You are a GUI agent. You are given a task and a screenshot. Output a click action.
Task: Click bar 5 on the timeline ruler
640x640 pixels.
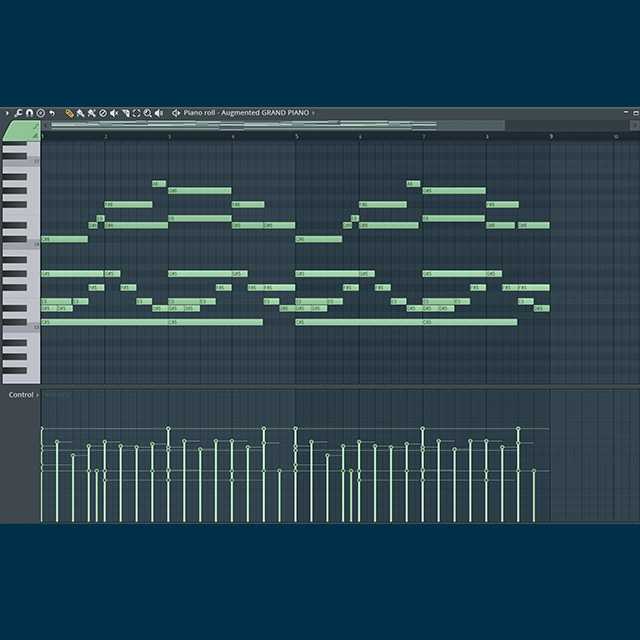pos(296,136)
